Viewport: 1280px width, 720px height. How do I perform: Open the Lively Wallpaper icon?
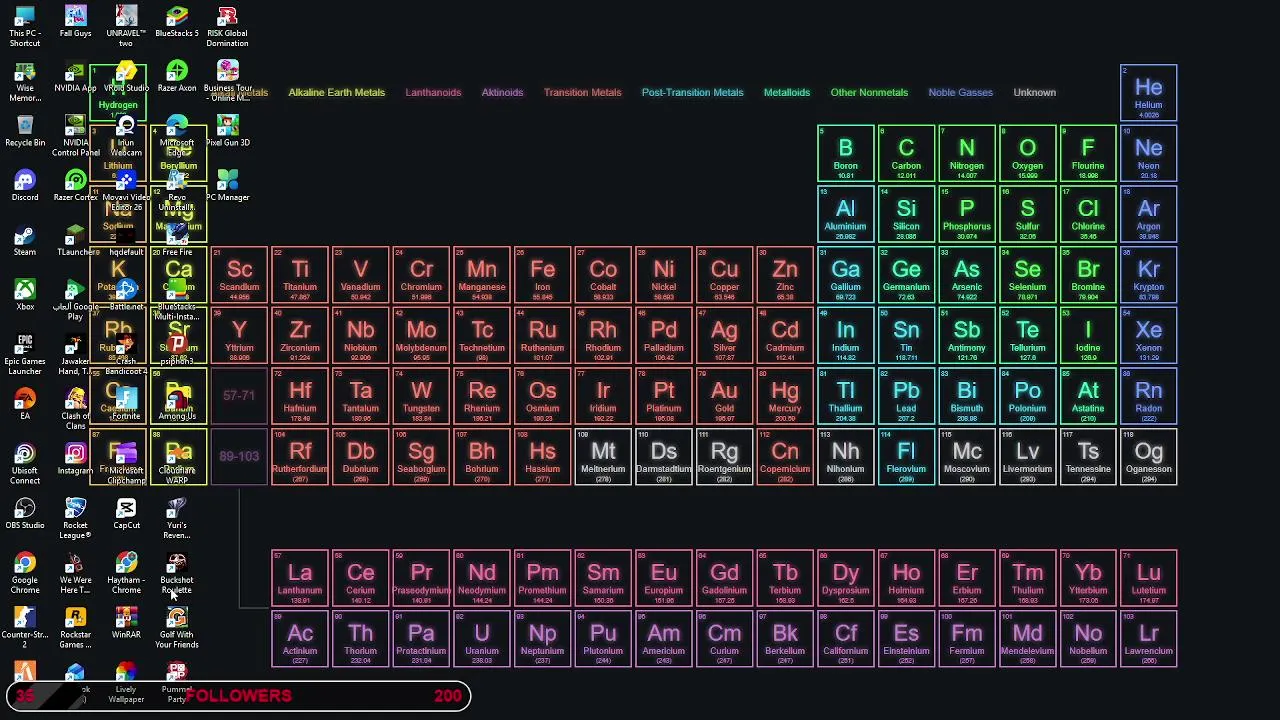tap(126, 683)
